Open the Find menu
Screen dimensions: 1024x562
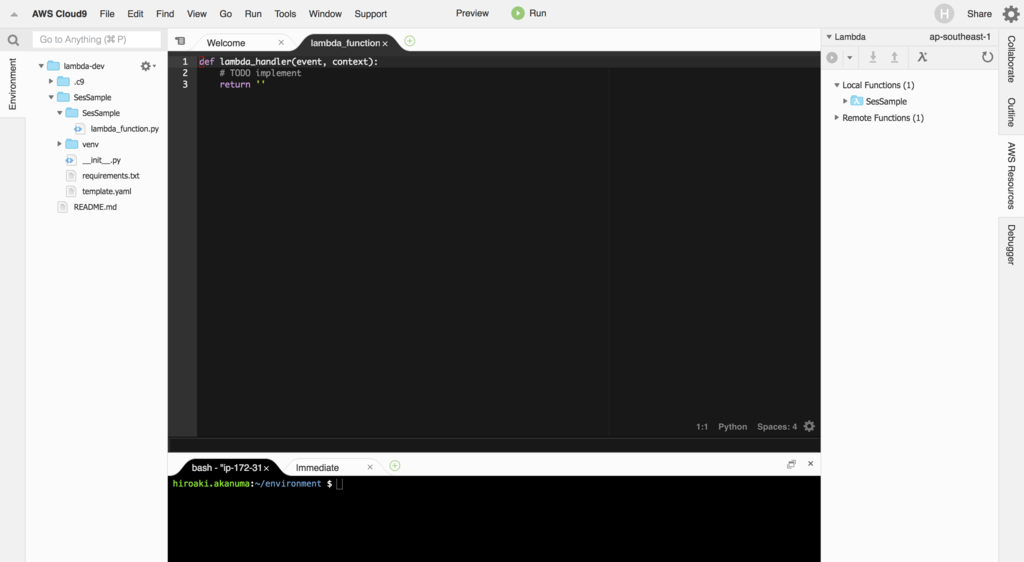tap(165, 14)
